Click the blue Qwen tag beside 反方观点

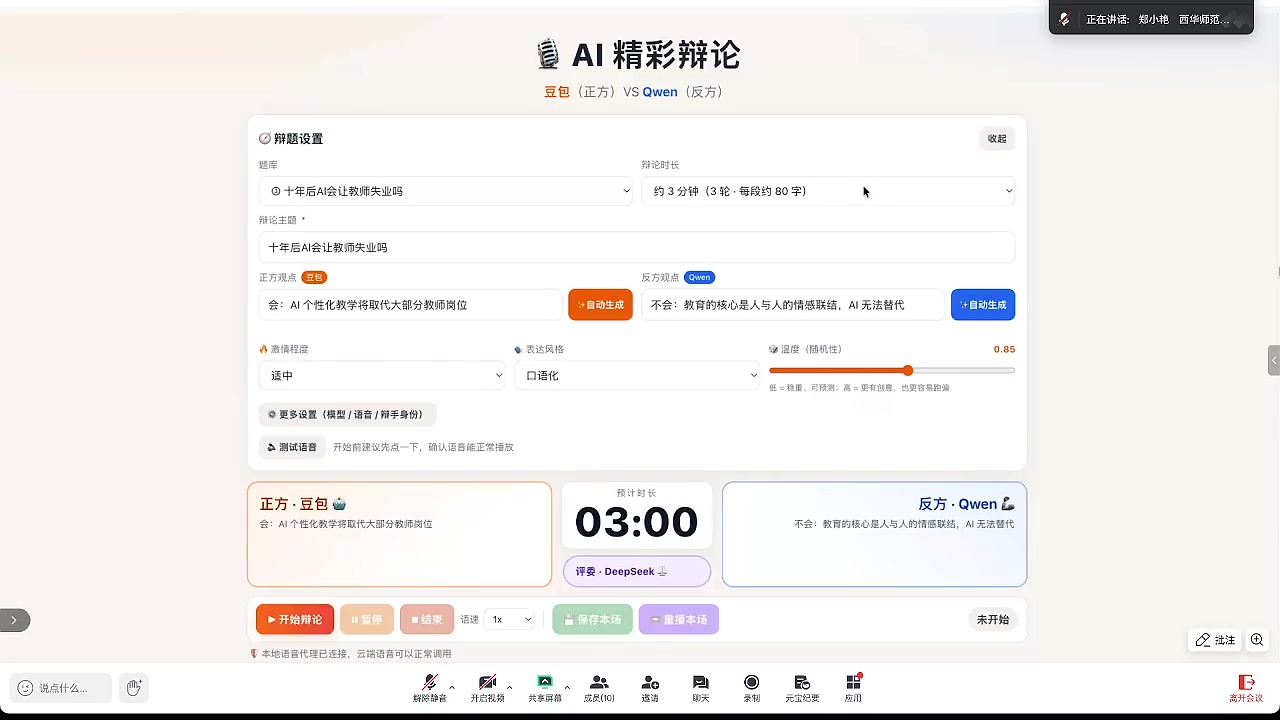[699, 277]
